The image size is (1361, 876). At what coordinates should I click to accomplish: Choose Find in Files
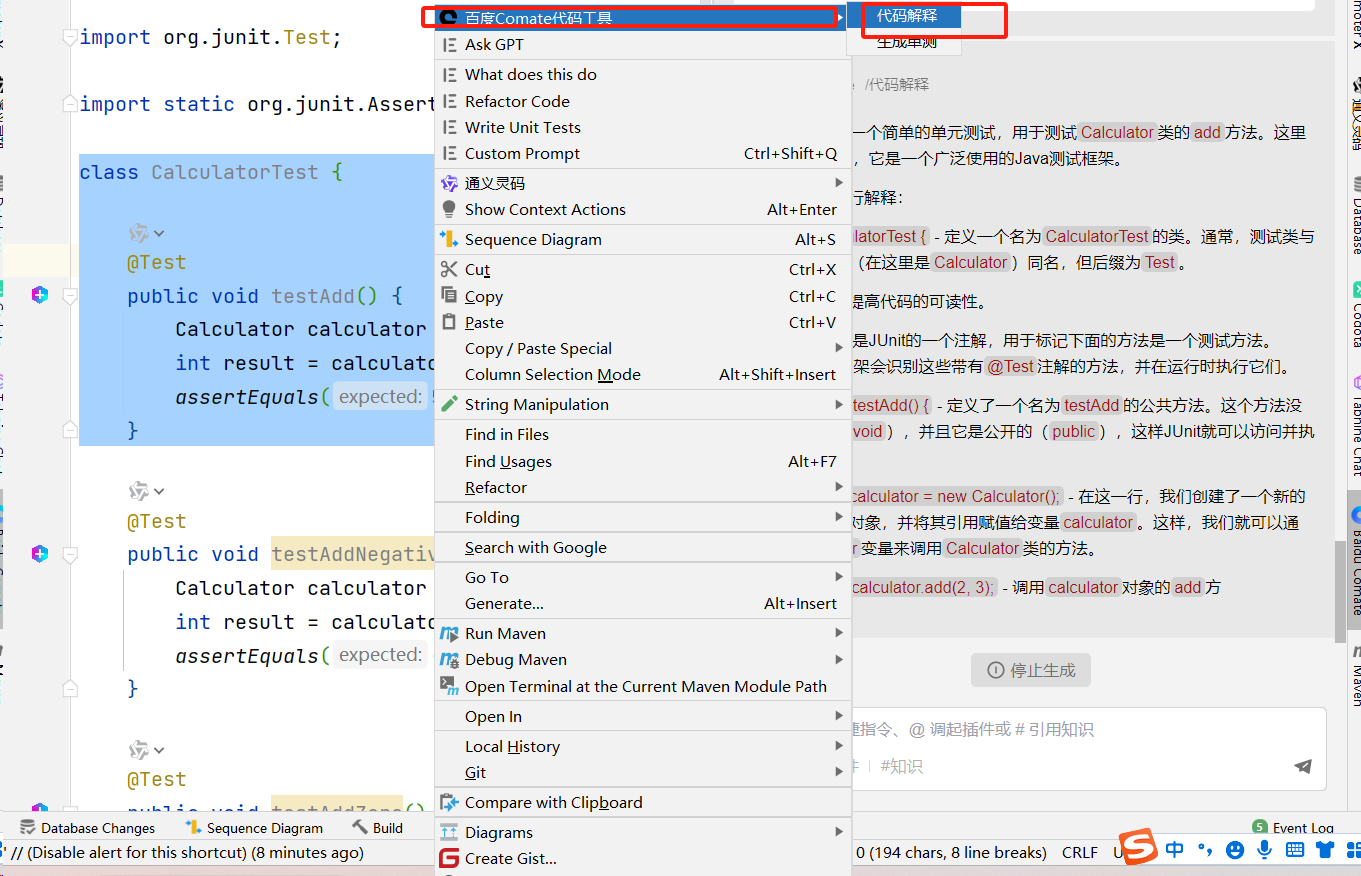(x=643, y=434)
